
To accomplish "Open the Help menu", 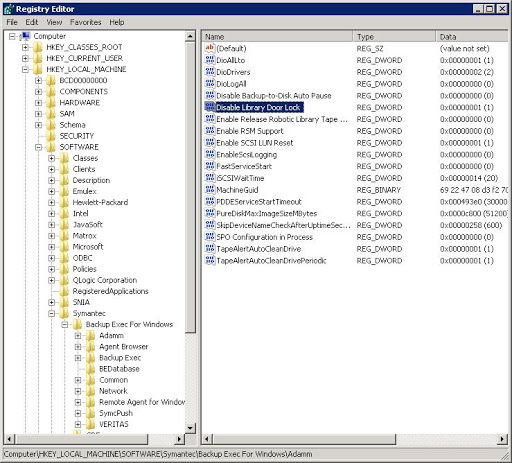I will (x=117, y=22).
